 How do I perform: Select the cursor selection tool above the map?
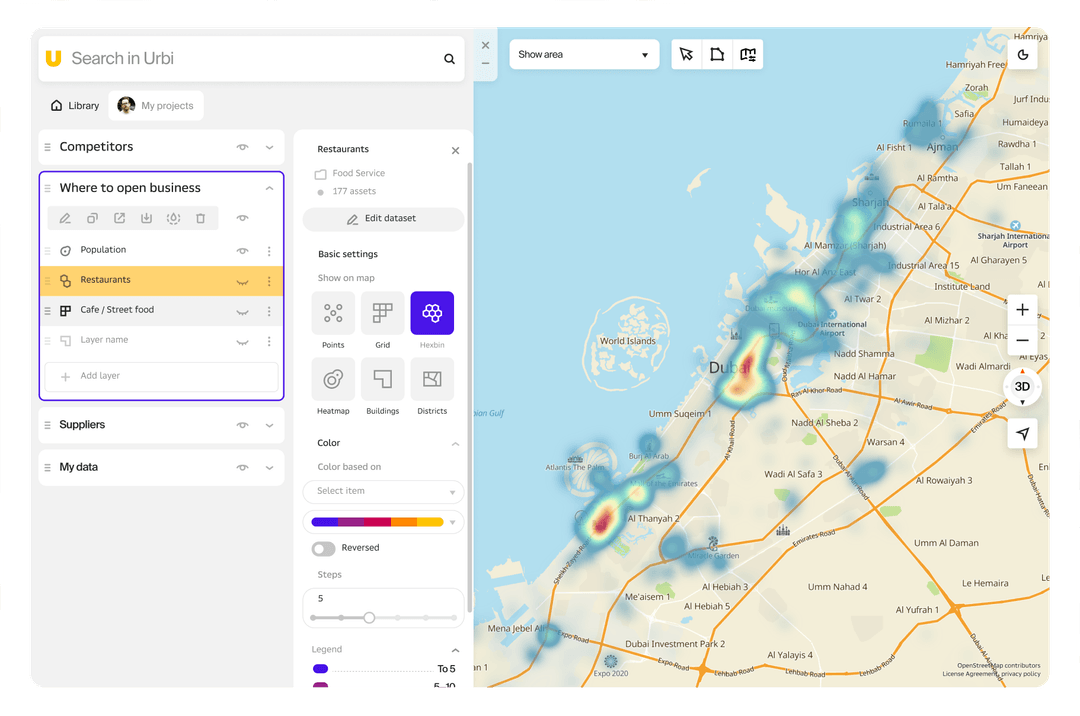pyautogui.click(x=686, y=55)
